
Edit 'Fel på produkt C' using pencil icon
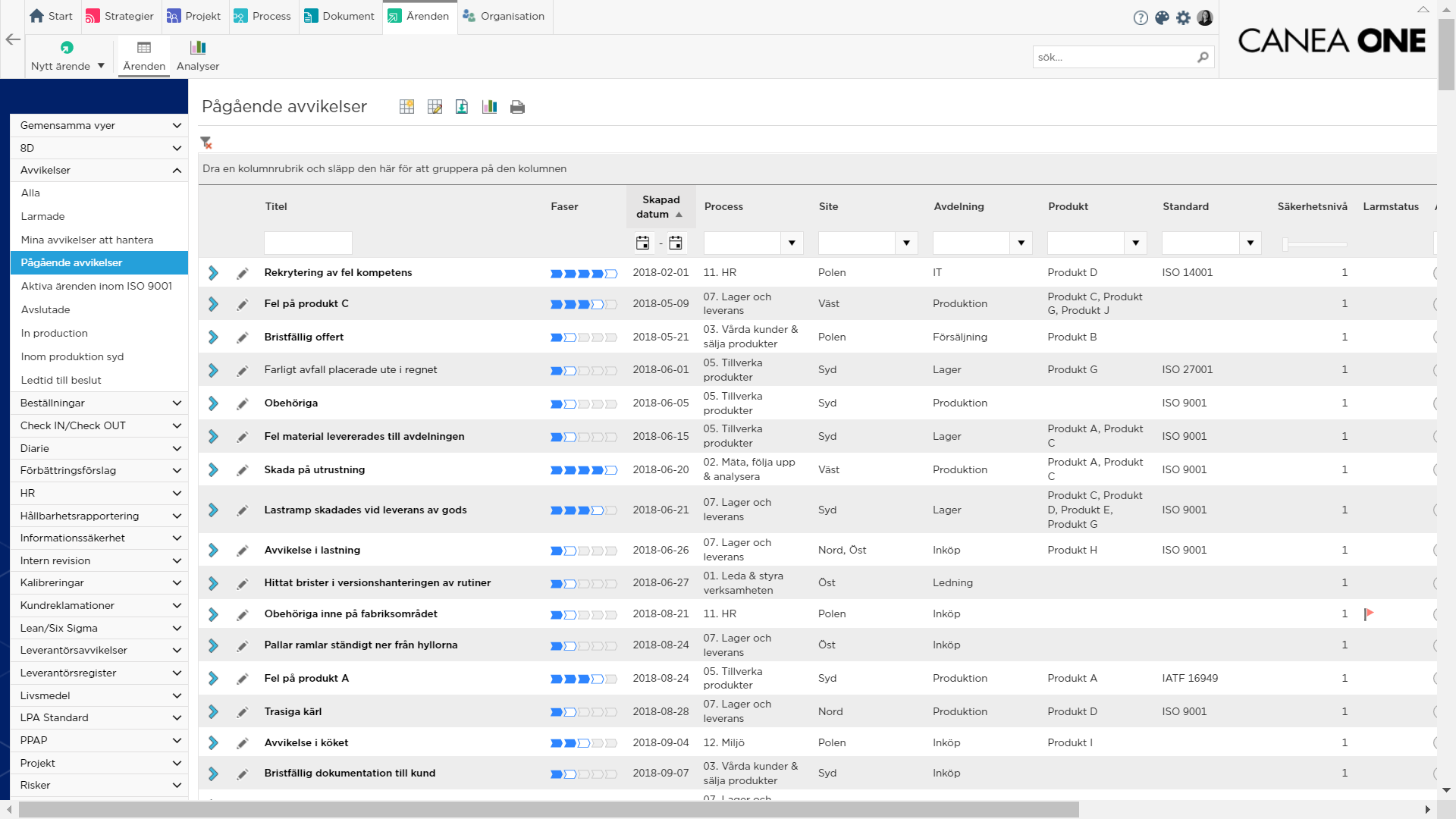(243, 304)
